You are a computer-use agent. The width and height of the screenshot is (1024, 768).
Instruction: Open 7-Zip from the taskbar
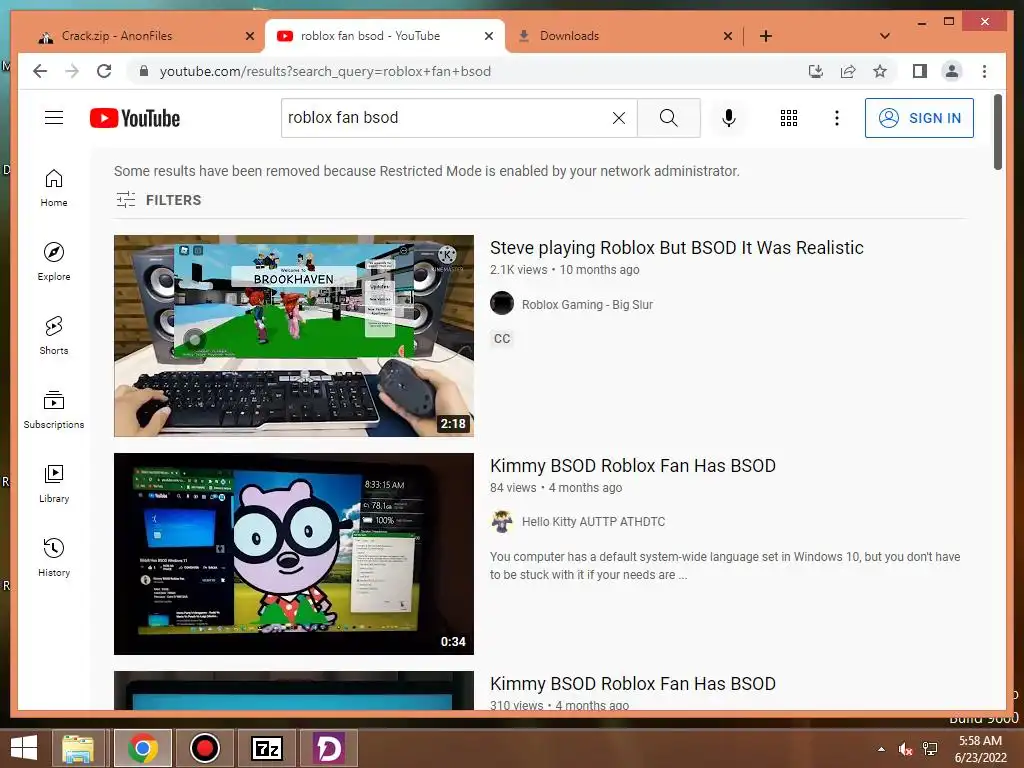[x=266, y=748]
